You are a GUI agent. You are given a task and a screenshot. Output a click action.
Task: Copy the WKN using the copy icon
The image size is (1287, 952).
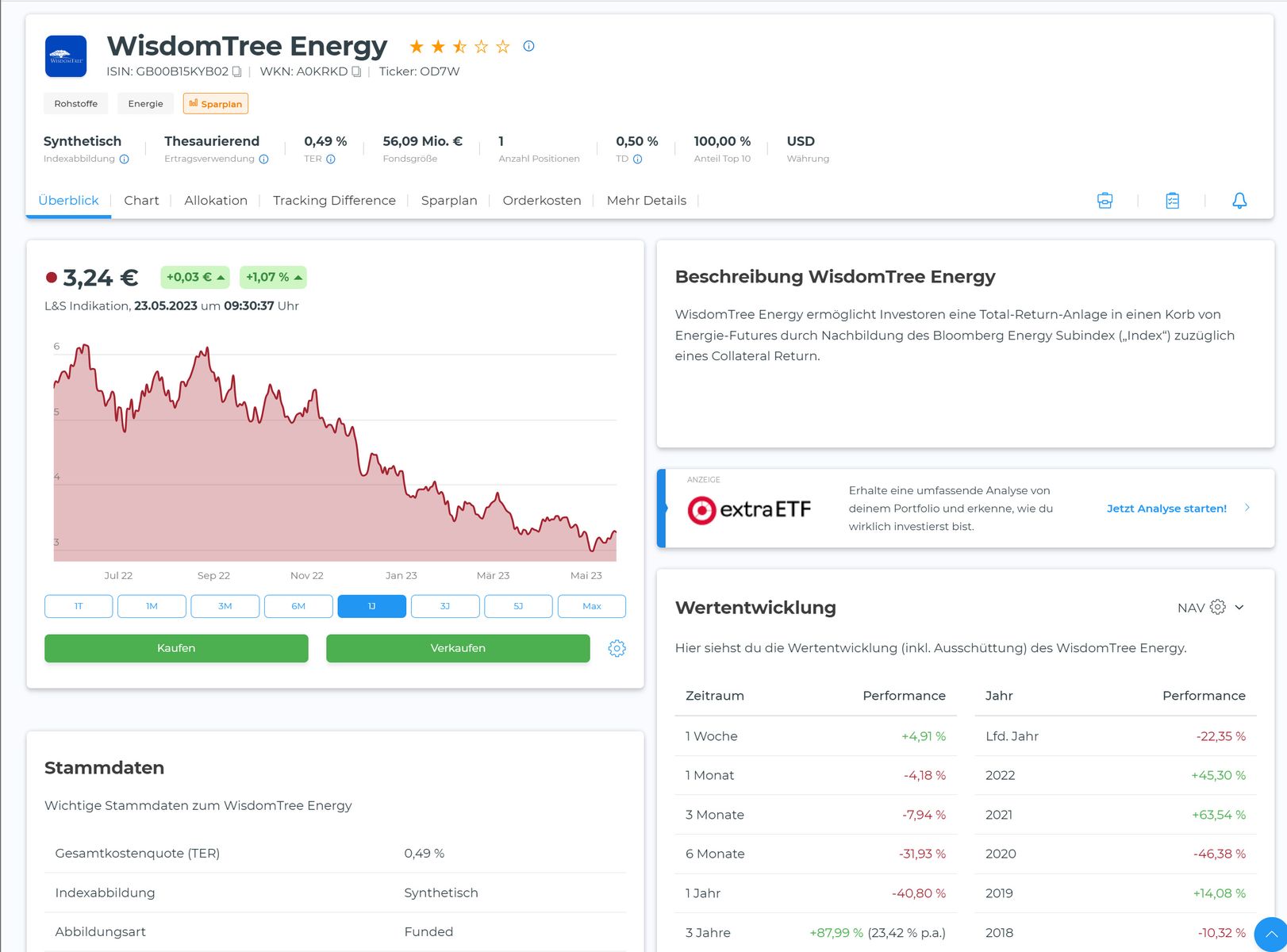[x=356, y=71]
